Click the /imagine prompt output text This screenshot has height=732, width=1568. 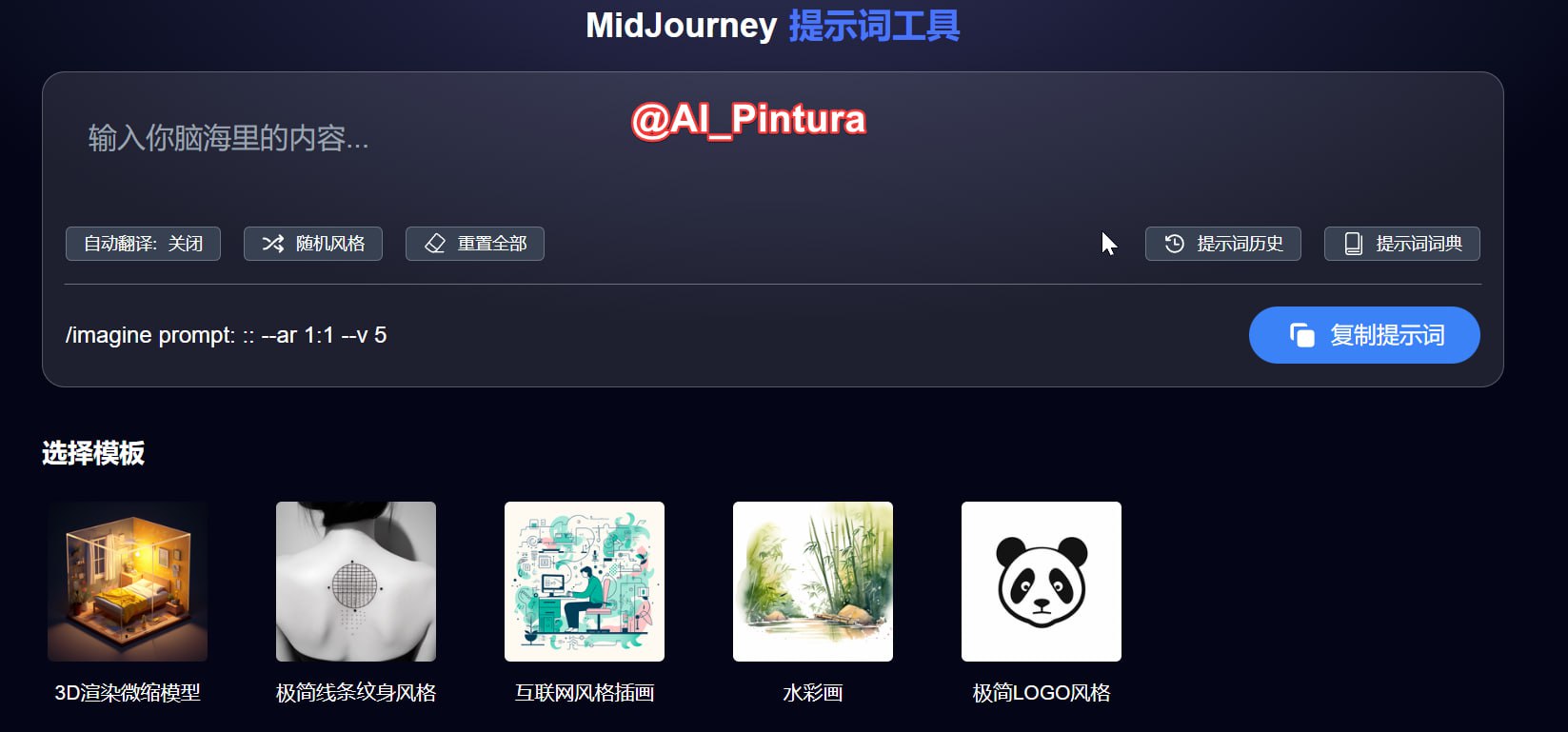click(227, 335)
